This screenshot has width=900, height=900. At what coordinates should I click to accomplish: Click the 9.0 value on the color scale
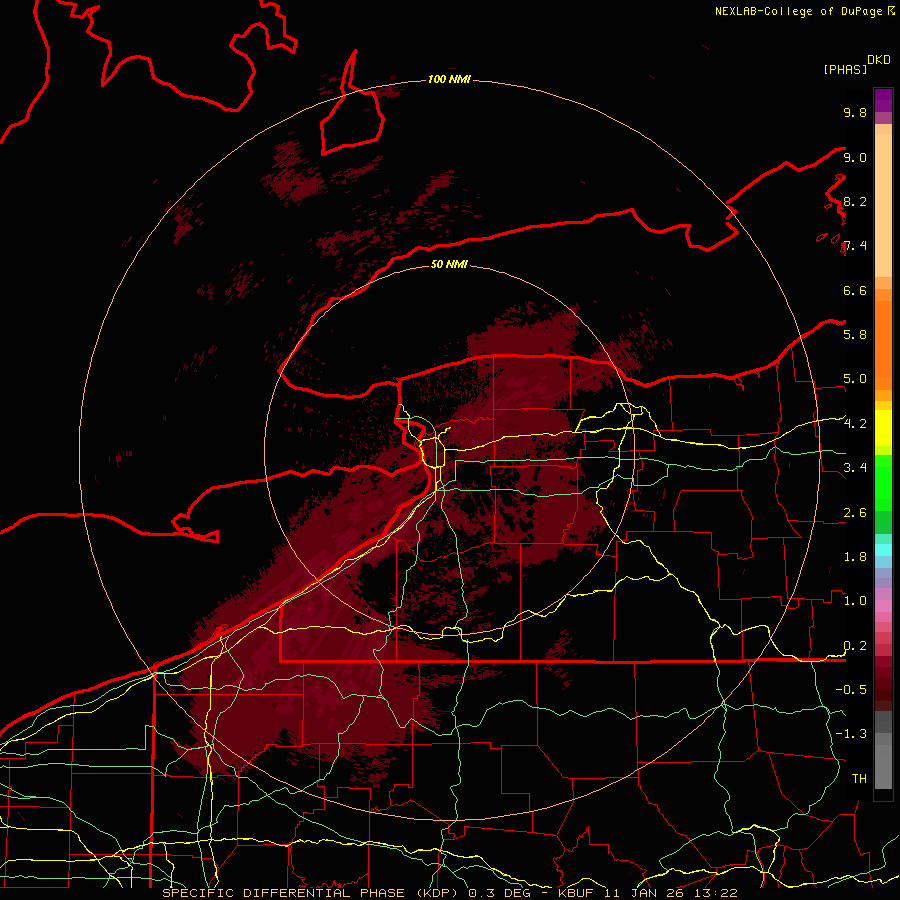pos(855,157)
